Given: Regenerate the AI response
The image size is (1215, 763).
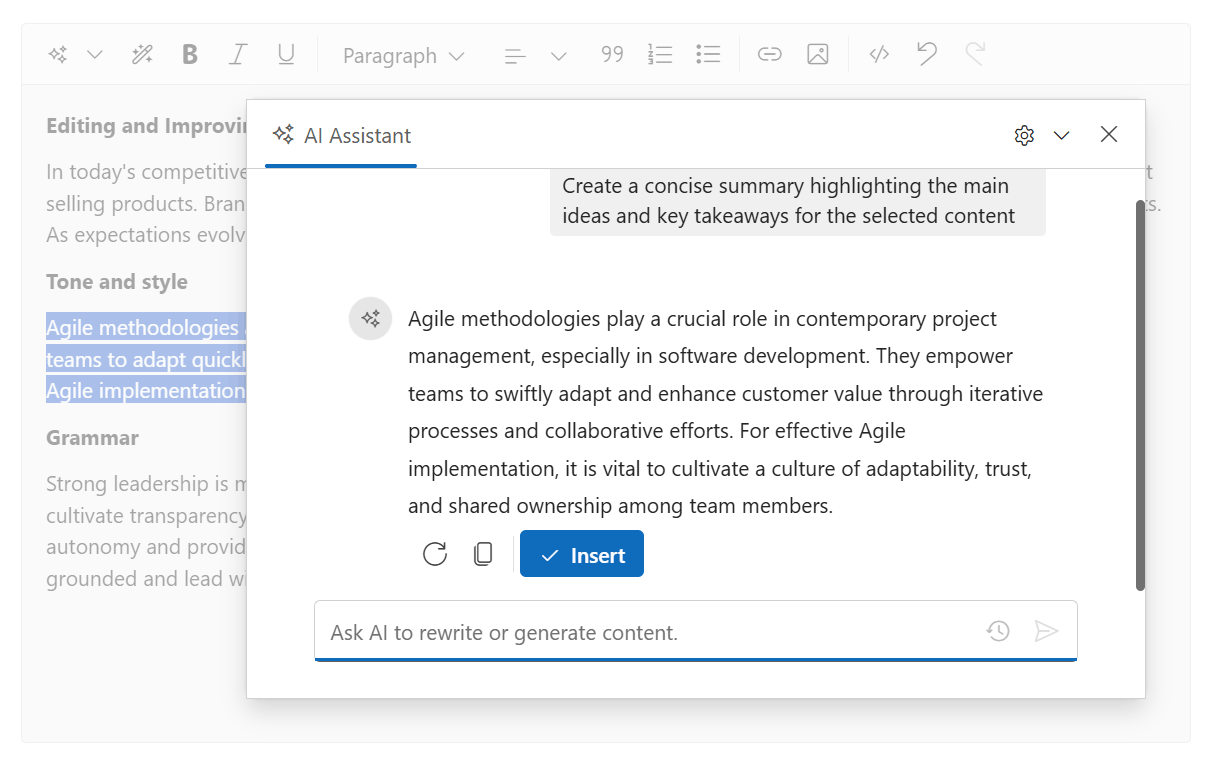Looking at the screenshot, I should tap(435, 554).
